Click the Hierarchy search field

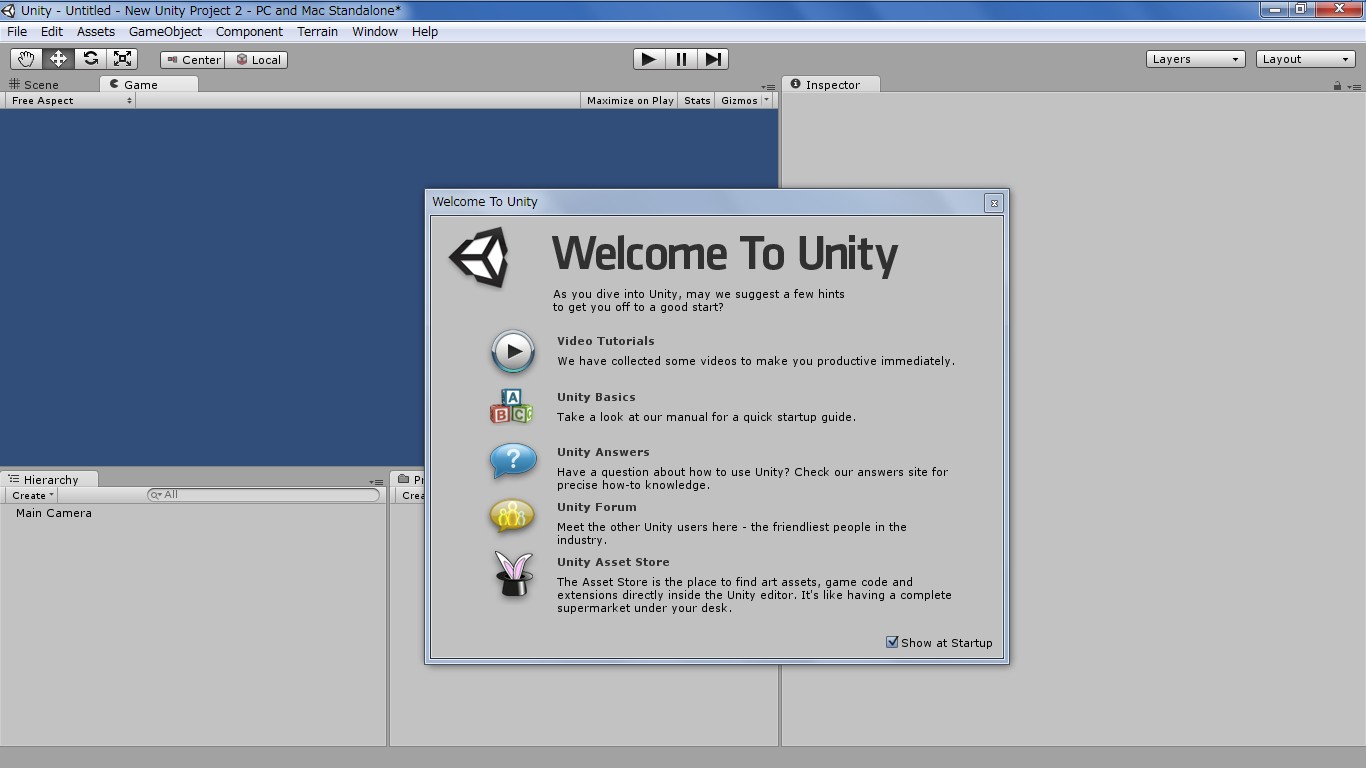tap(265, 495)
